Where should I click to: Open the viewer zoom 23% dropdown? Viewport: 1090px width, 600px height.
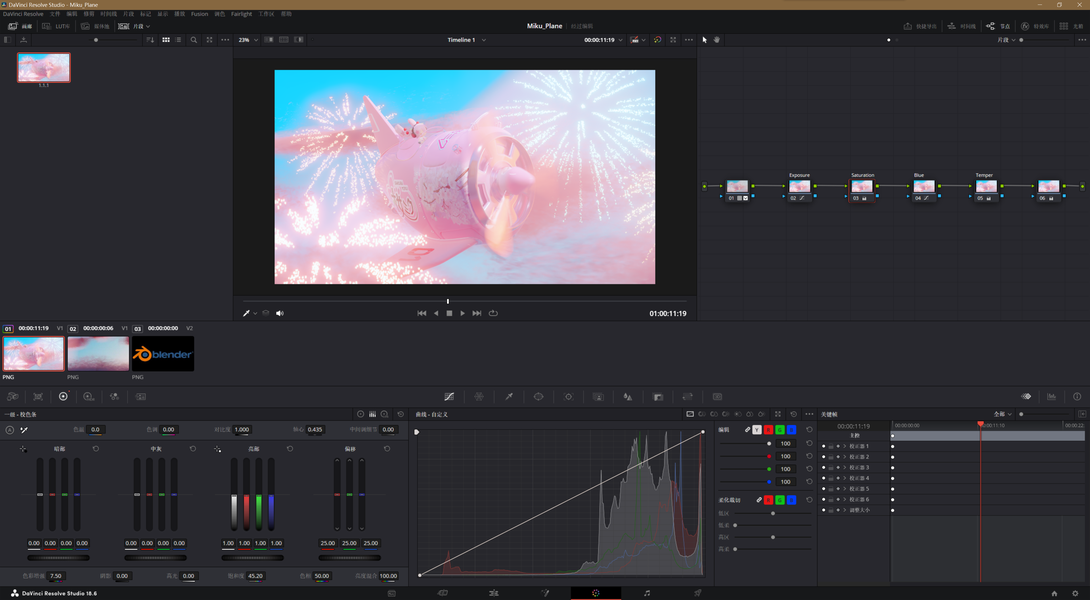point(248,40)
